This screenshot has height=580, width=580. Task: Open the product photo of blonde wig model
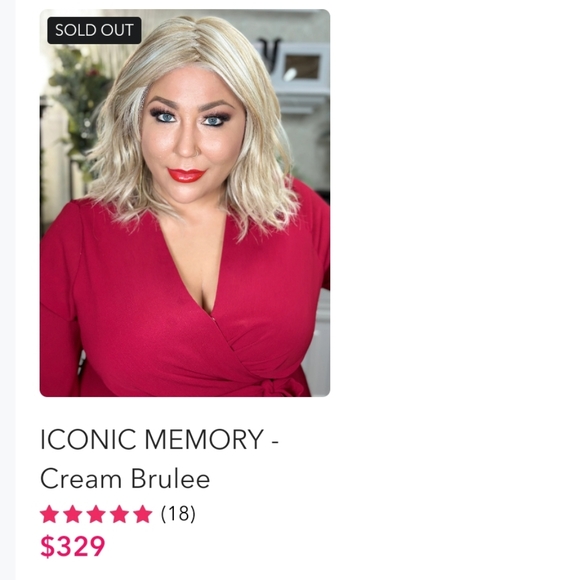(185, 203)
